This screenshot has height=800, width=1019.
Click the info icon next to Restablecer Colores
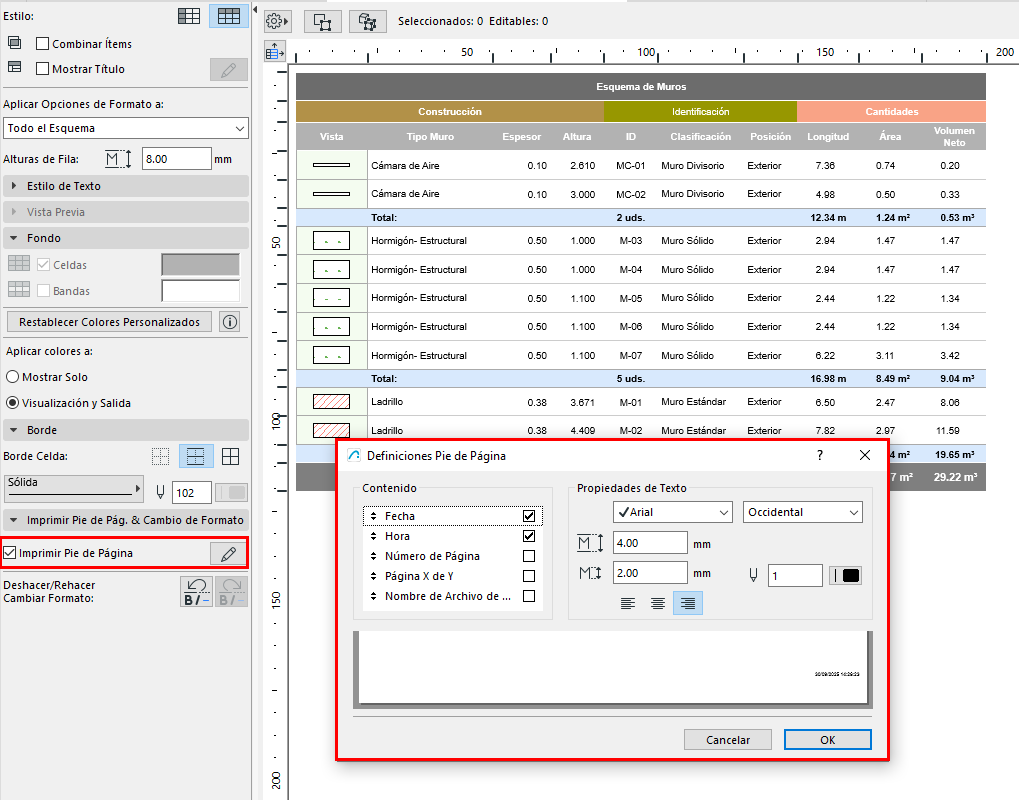[230, 322]
